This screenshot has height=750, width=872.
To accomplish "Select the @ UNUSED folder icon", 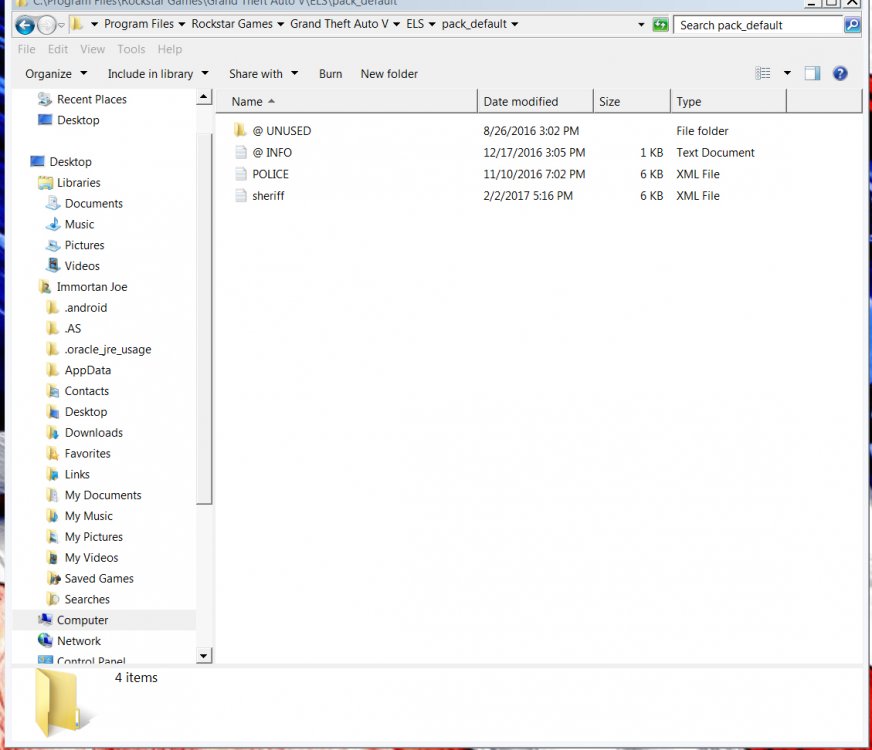I will [240, 131].
